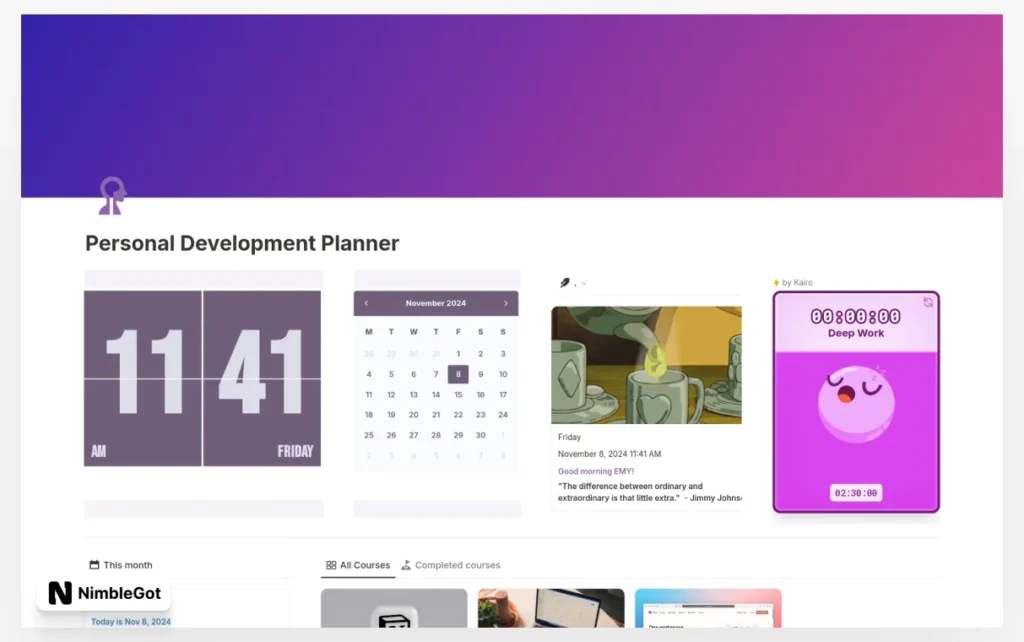Click the grid icon on All Courses
1024x642 pixels.
[x=331, y=566]
